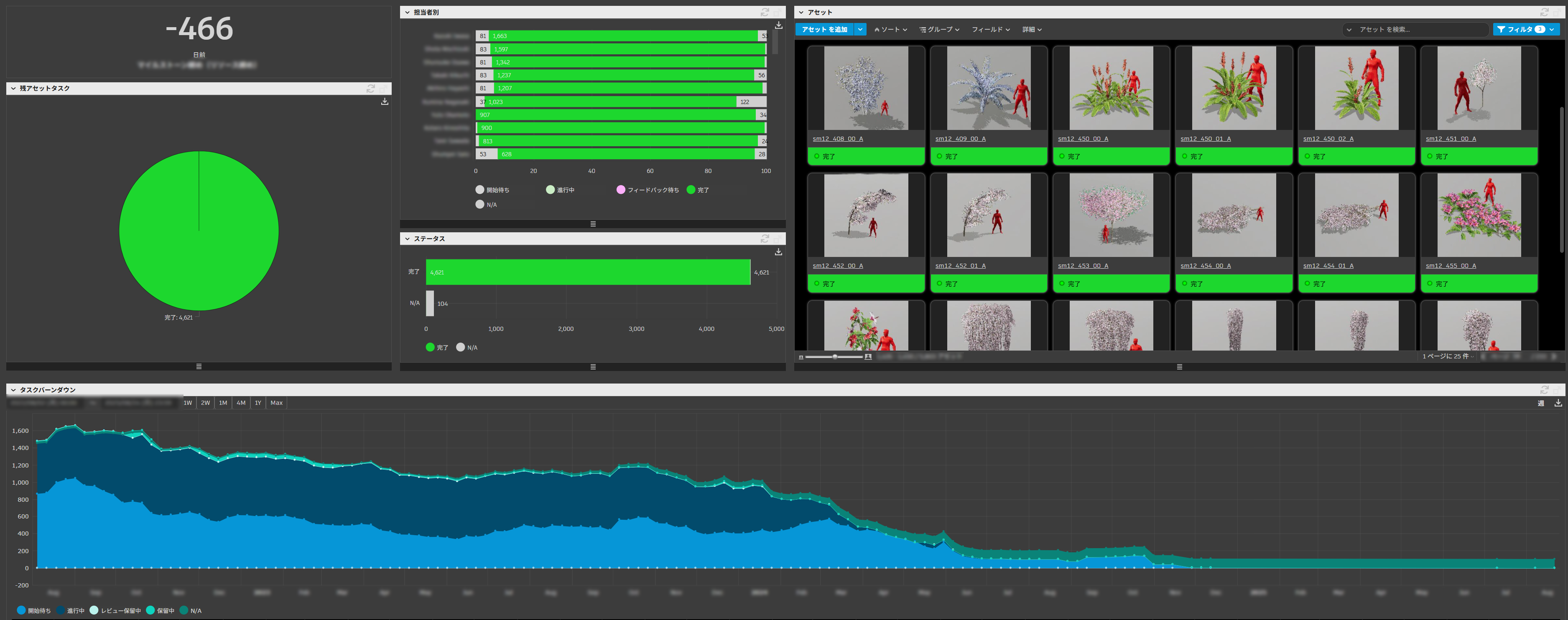Select the Max time range on the burndown chart
Viewport: 1568px width, 620px height.
[276, 402]
